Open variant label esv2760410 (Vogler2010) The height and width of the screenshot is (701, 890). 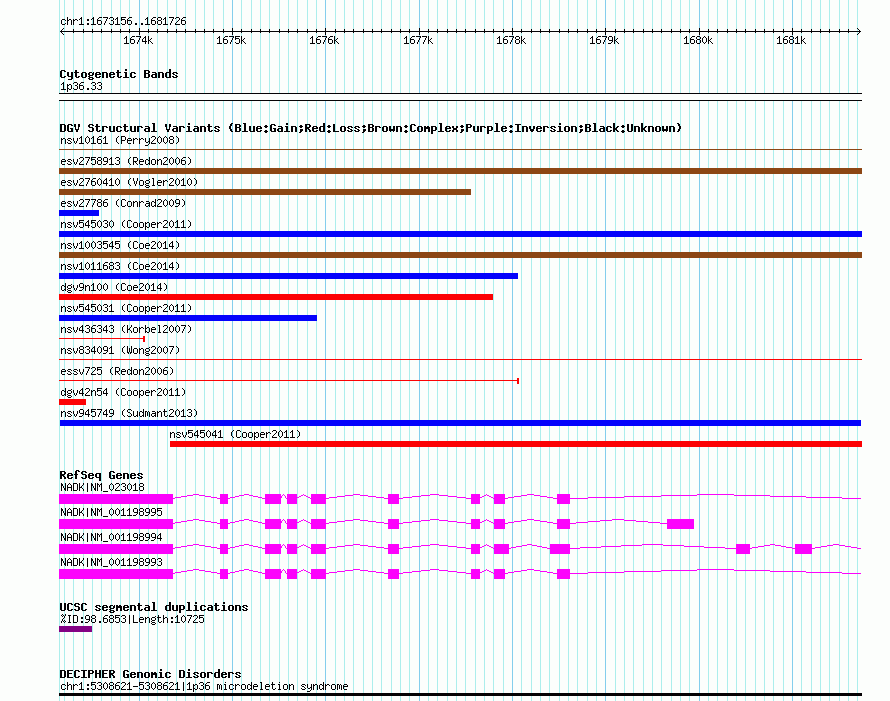(x=129, y=182)
